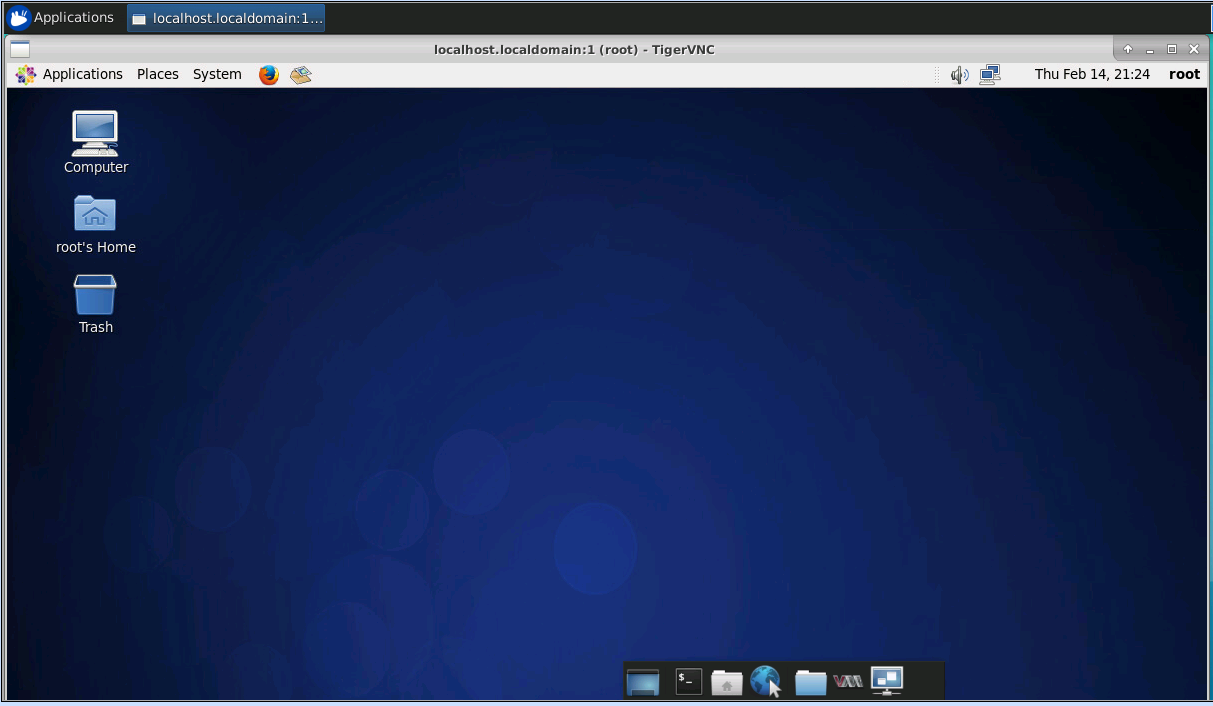Screen dimensions: 1213x706
Task: Click the Thu Feb 14 clock
Action: 1092,75
